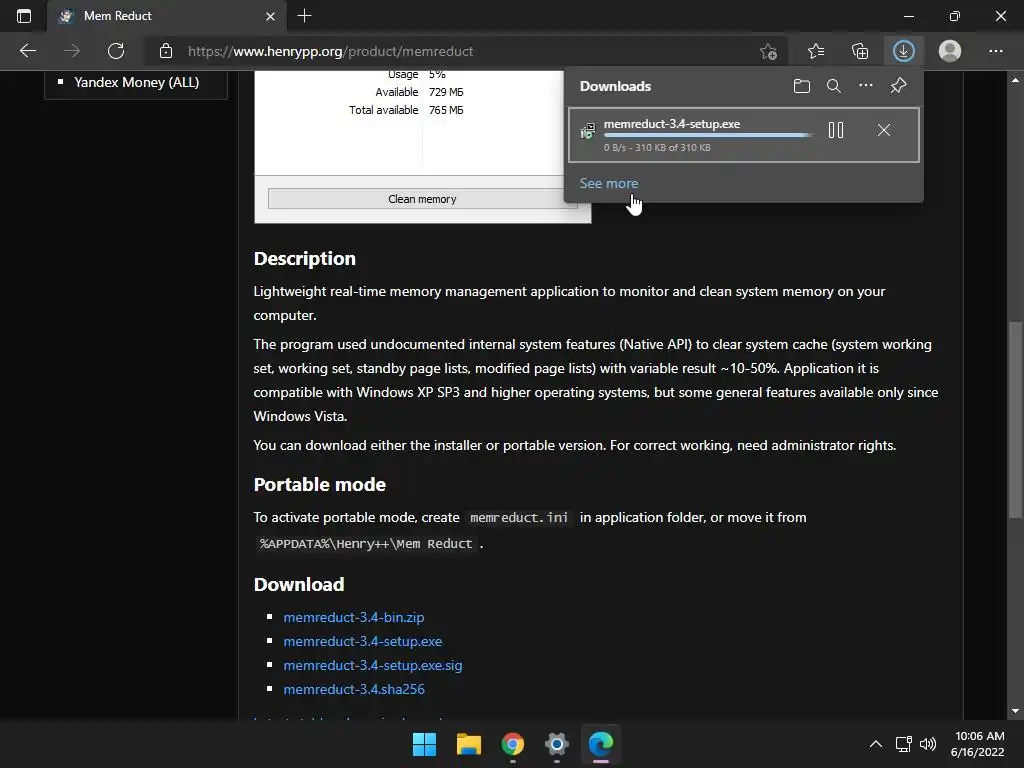
Task: Open the profile avatar menu
Action: (950, 51)
